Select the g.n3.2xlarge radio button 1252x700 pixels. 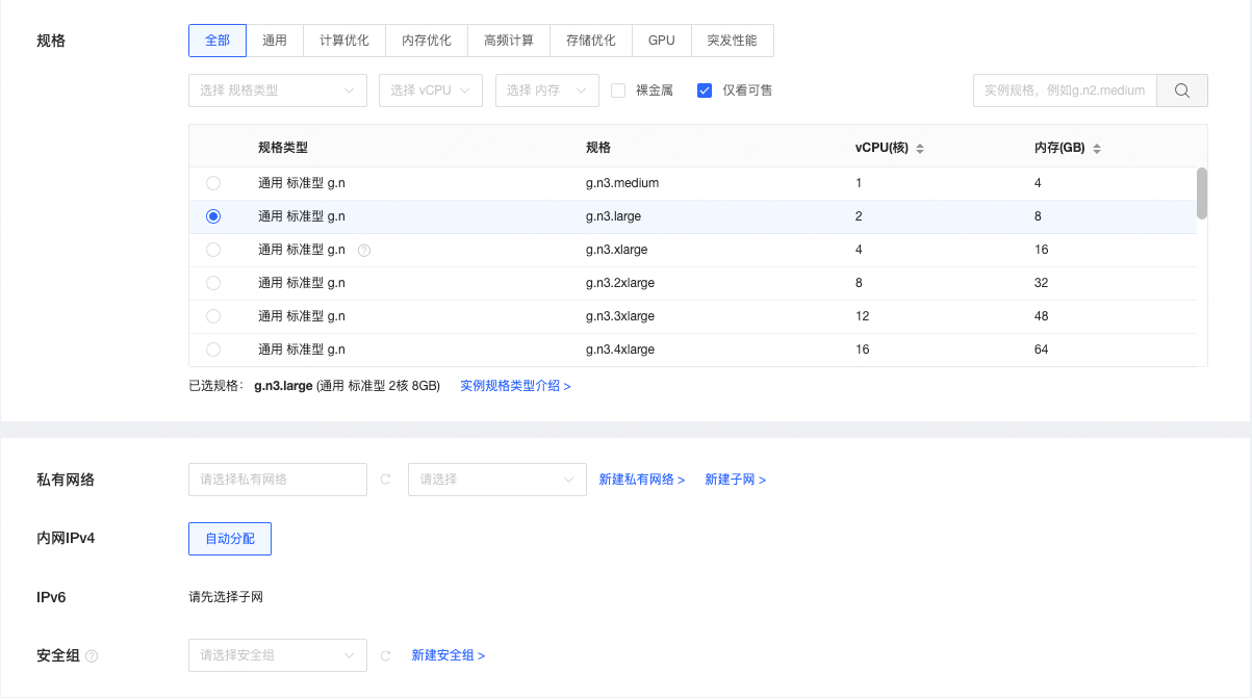[213, 283]
